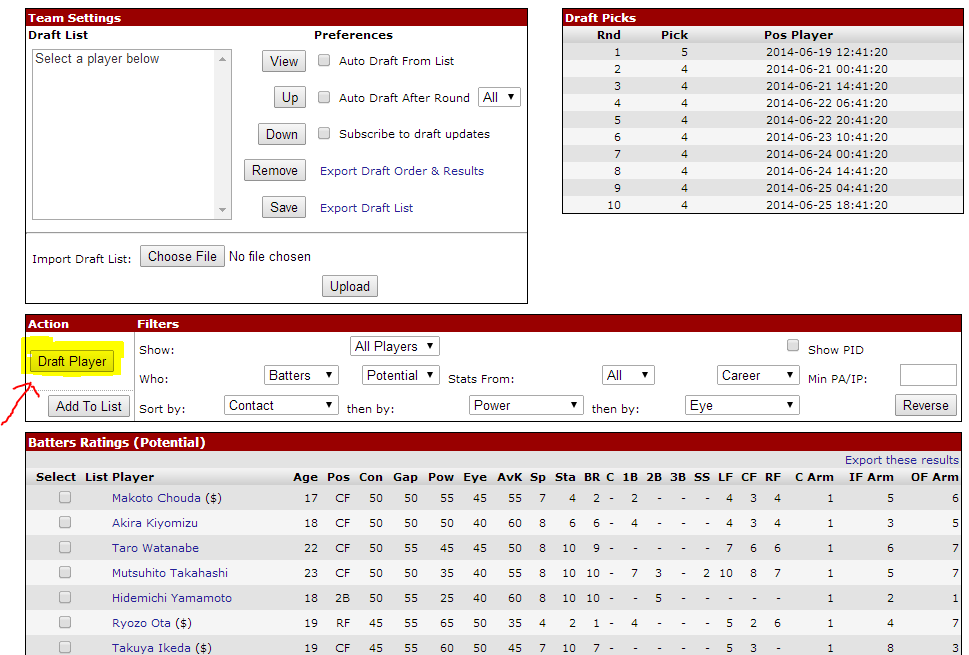The width and height of the screenshot is (969, 655).
Task: Check Subscribe to draft updates
Action: (324, 133)
